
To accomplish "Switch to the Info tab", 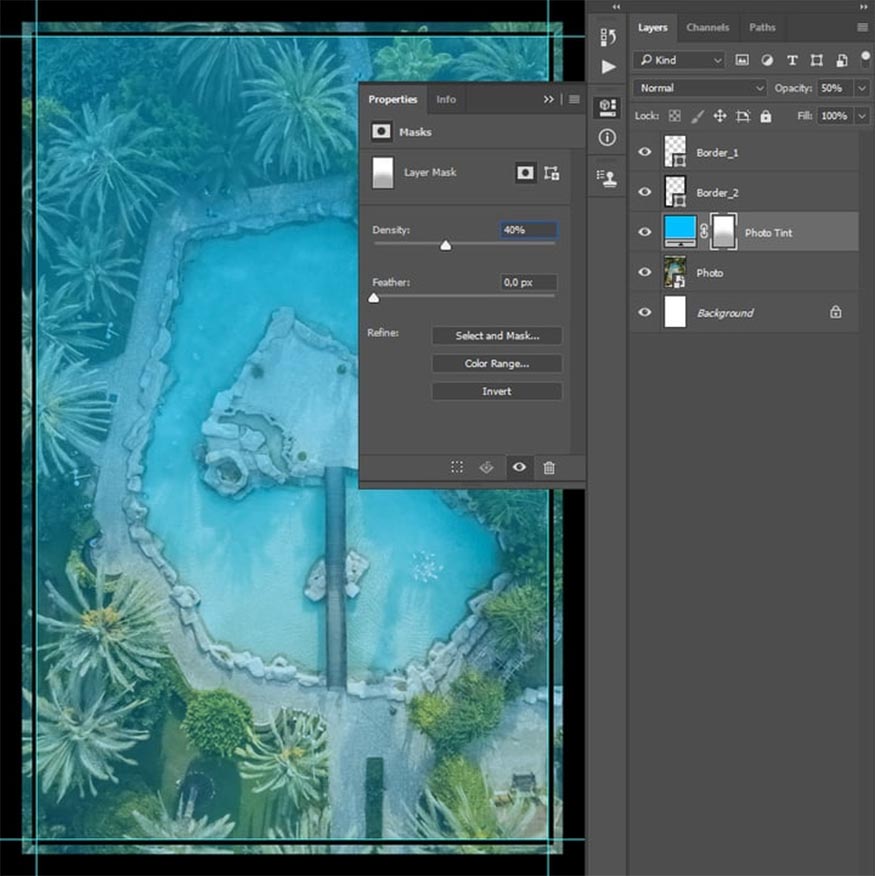I will (x=446, y=99).
